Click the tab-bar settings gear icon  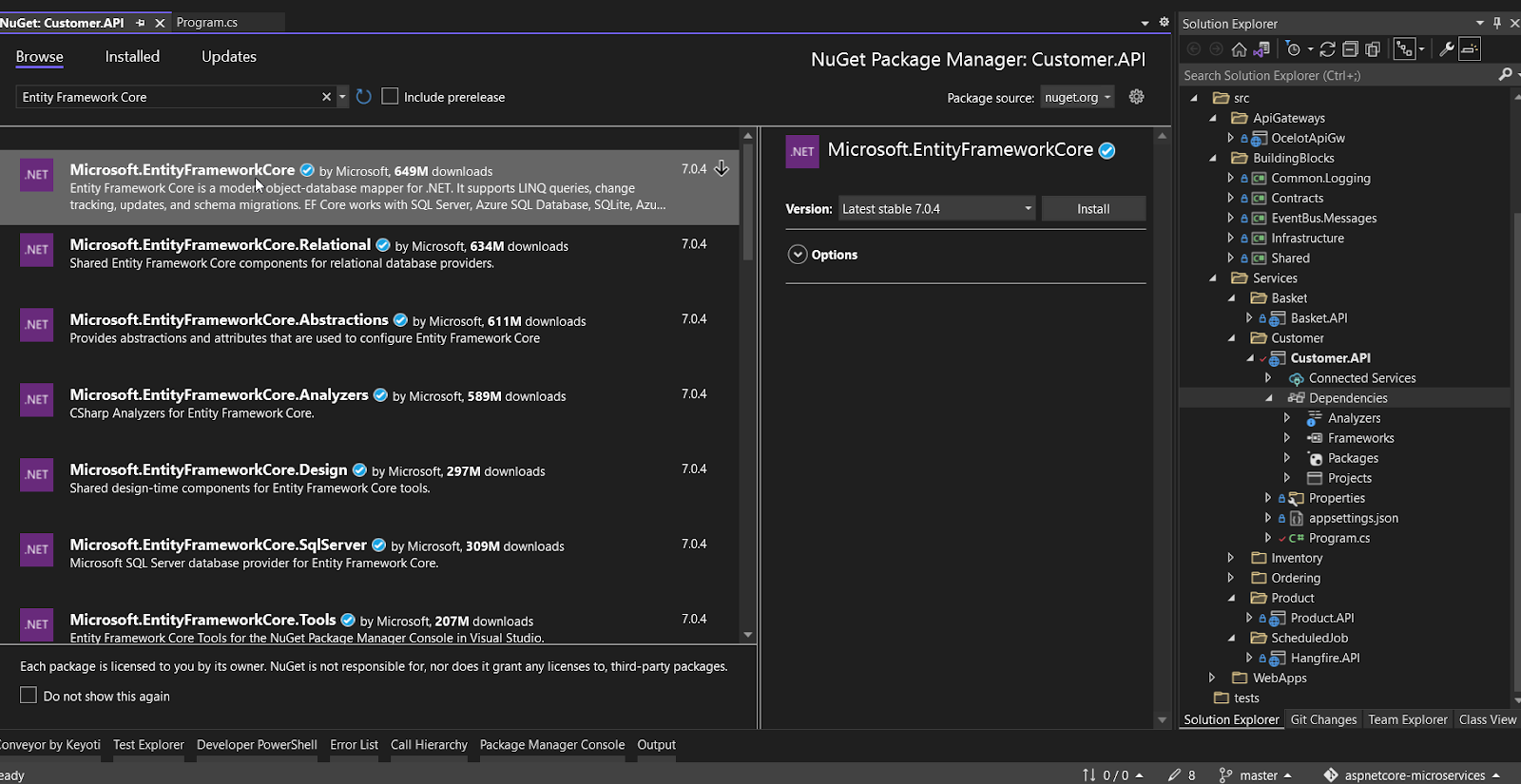click(x=1164, y=22)
